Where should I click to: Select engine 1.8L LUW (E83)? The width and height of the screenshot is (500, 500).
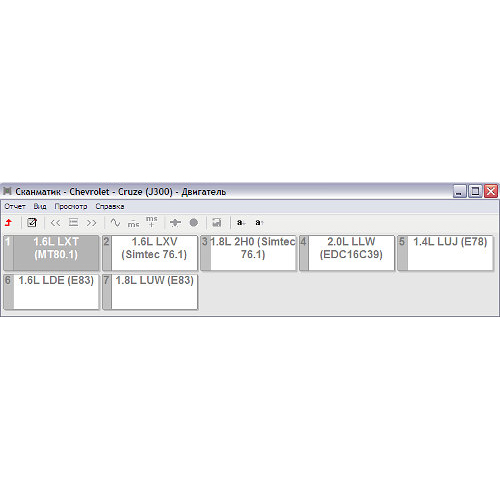(150, 292)
